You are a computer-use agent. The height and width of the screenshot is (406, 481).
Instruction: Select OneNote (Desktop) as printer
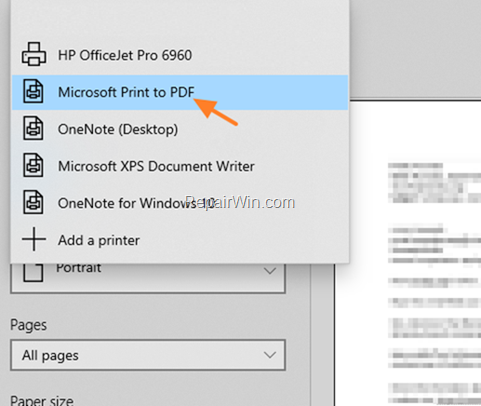click(180, 129)
